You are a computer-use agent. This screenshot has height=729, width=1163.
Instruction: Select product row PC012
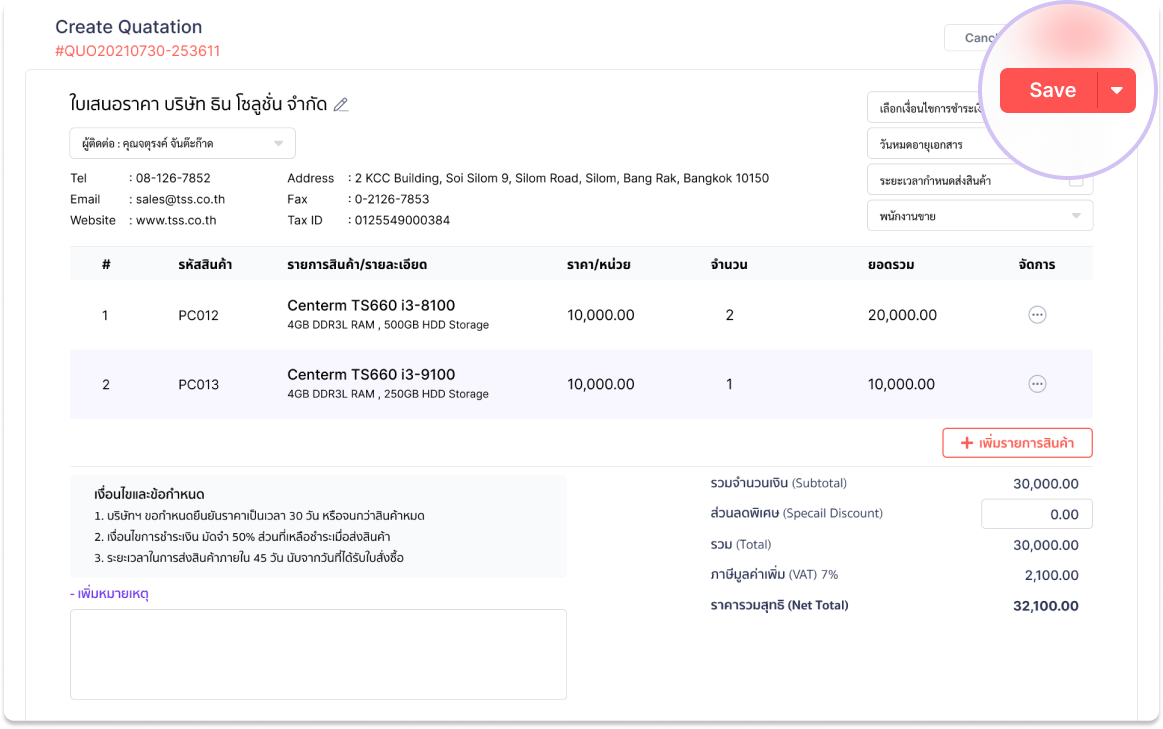tap(198, 315)
